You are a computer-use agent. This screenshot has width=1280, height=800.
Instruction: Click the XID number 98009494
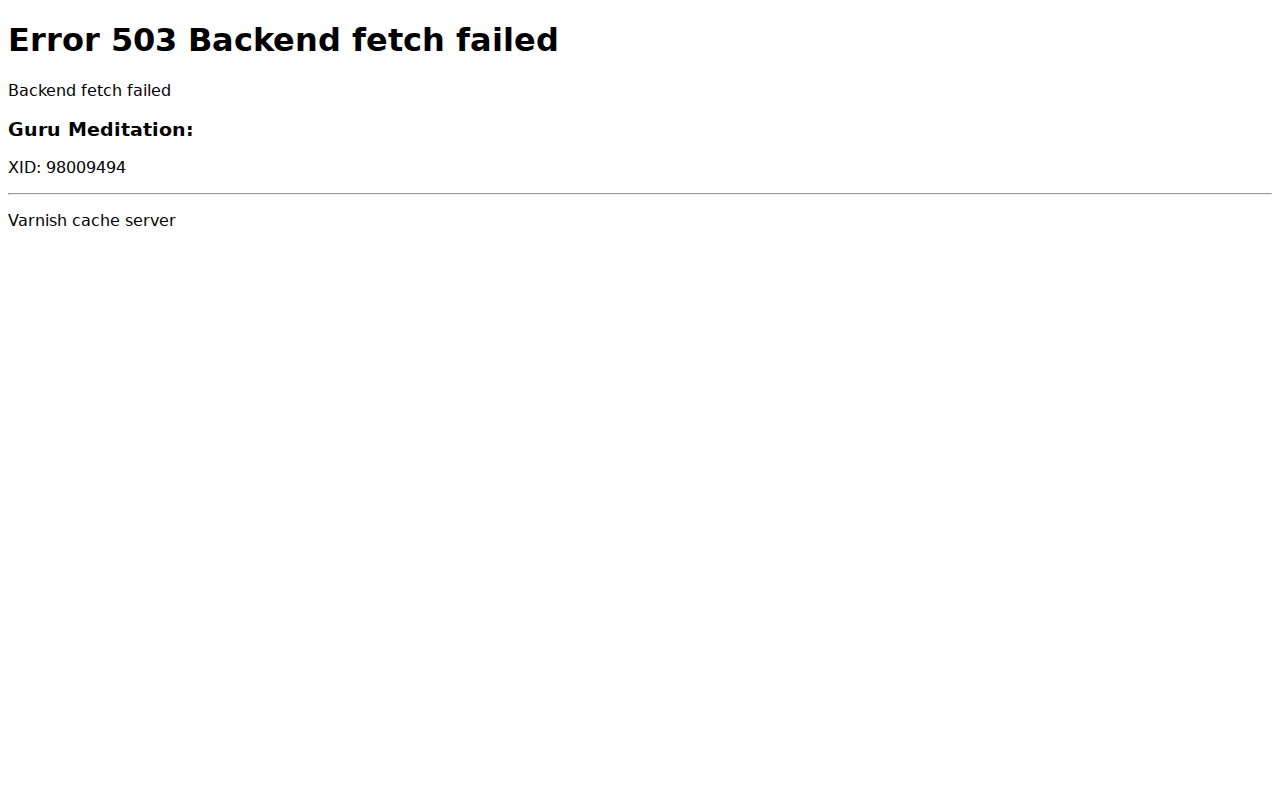coord(86,167)
